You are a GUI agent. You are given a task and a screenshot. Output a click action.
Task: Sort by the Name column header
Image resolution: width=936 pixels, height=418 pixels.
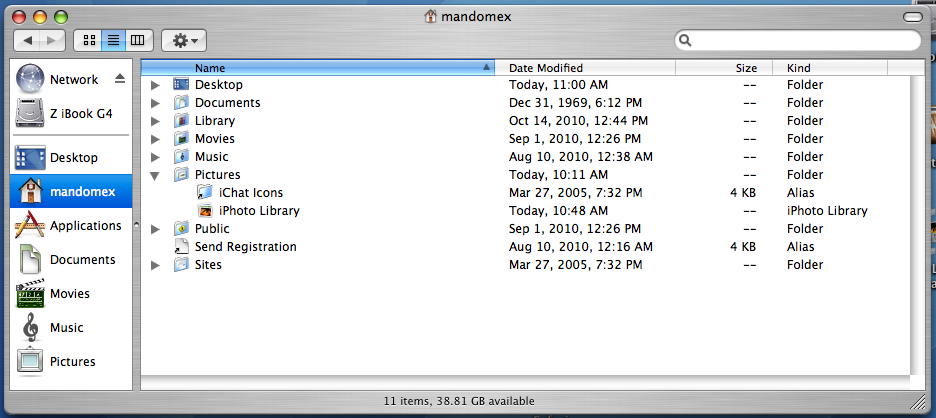click(318, 68)
